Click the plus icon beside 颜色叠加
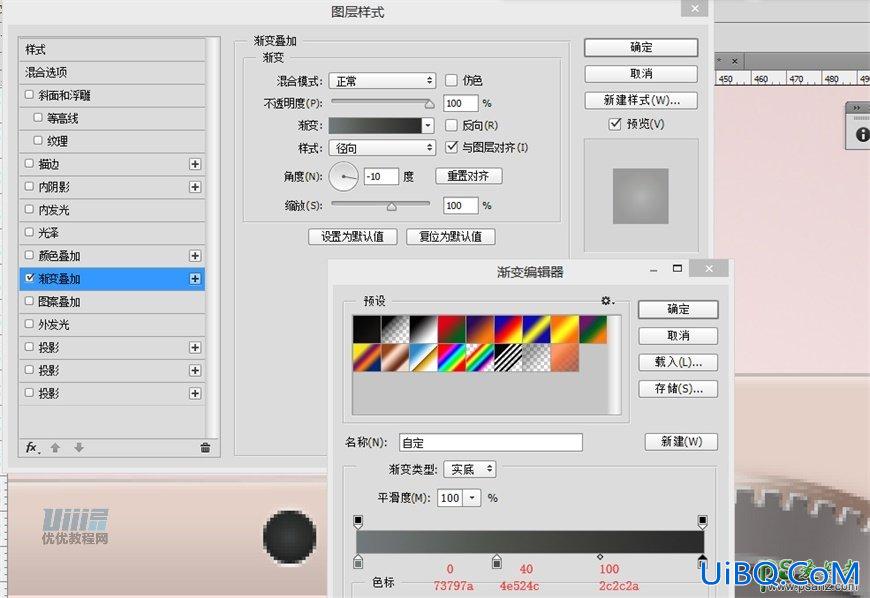Image resolution: width=870 pixels, height=598 pixels. click(x=195, y=256)
